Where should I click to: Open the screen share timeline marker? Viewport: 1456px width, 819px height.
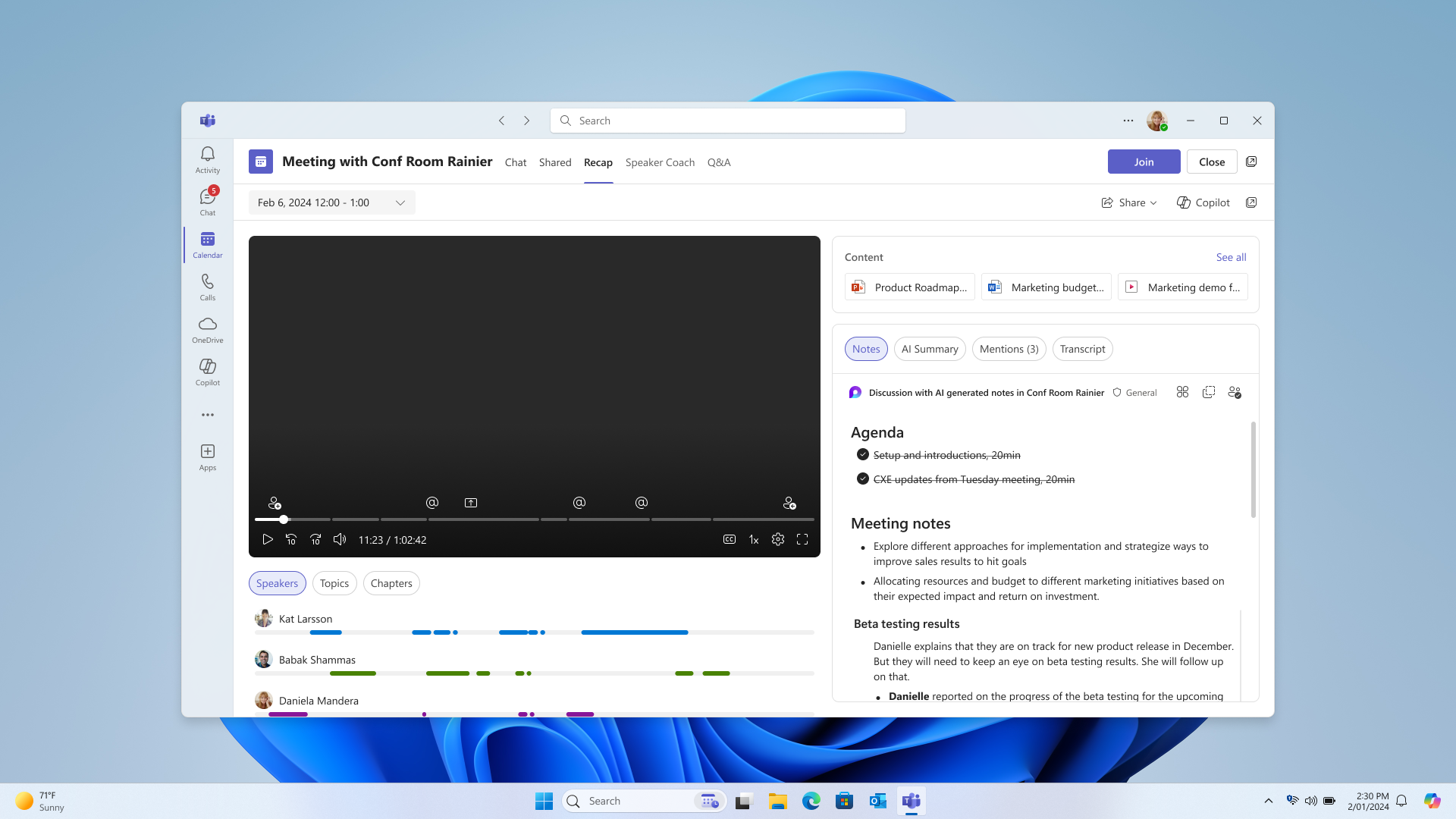coord(470,503)
